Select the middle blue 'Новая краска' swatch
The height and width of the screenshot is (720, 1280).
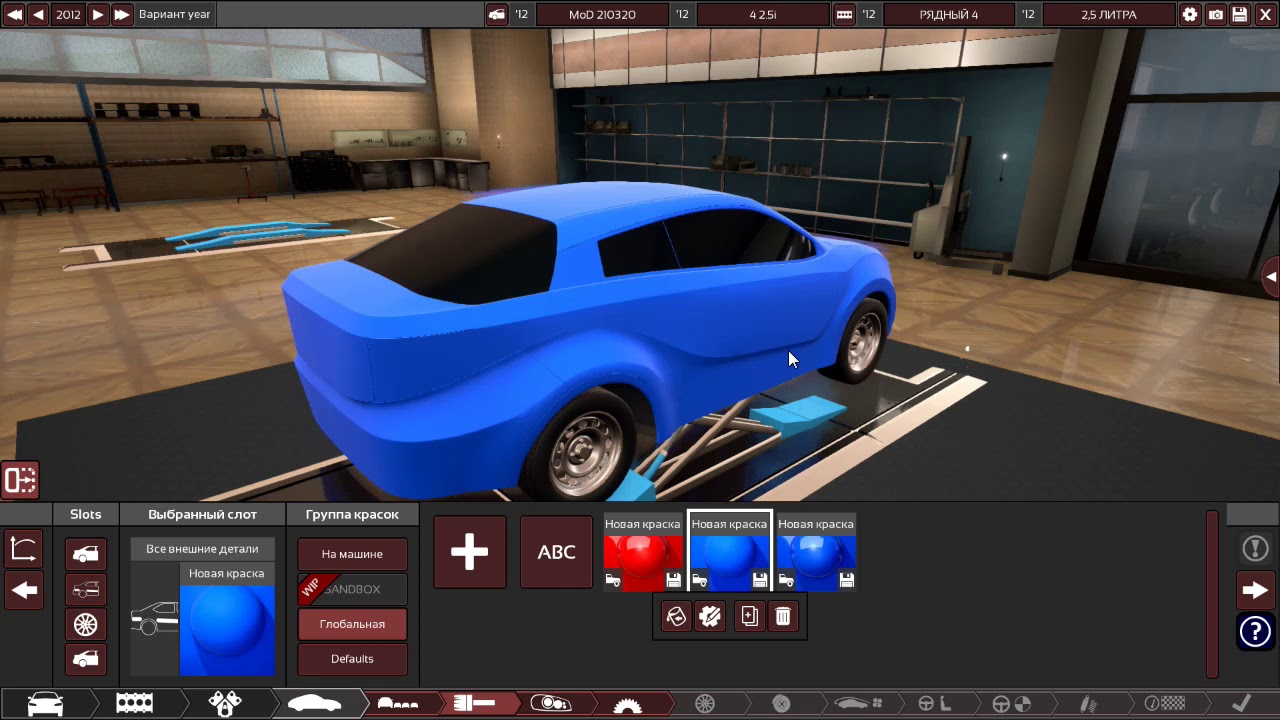pos(730,553)
